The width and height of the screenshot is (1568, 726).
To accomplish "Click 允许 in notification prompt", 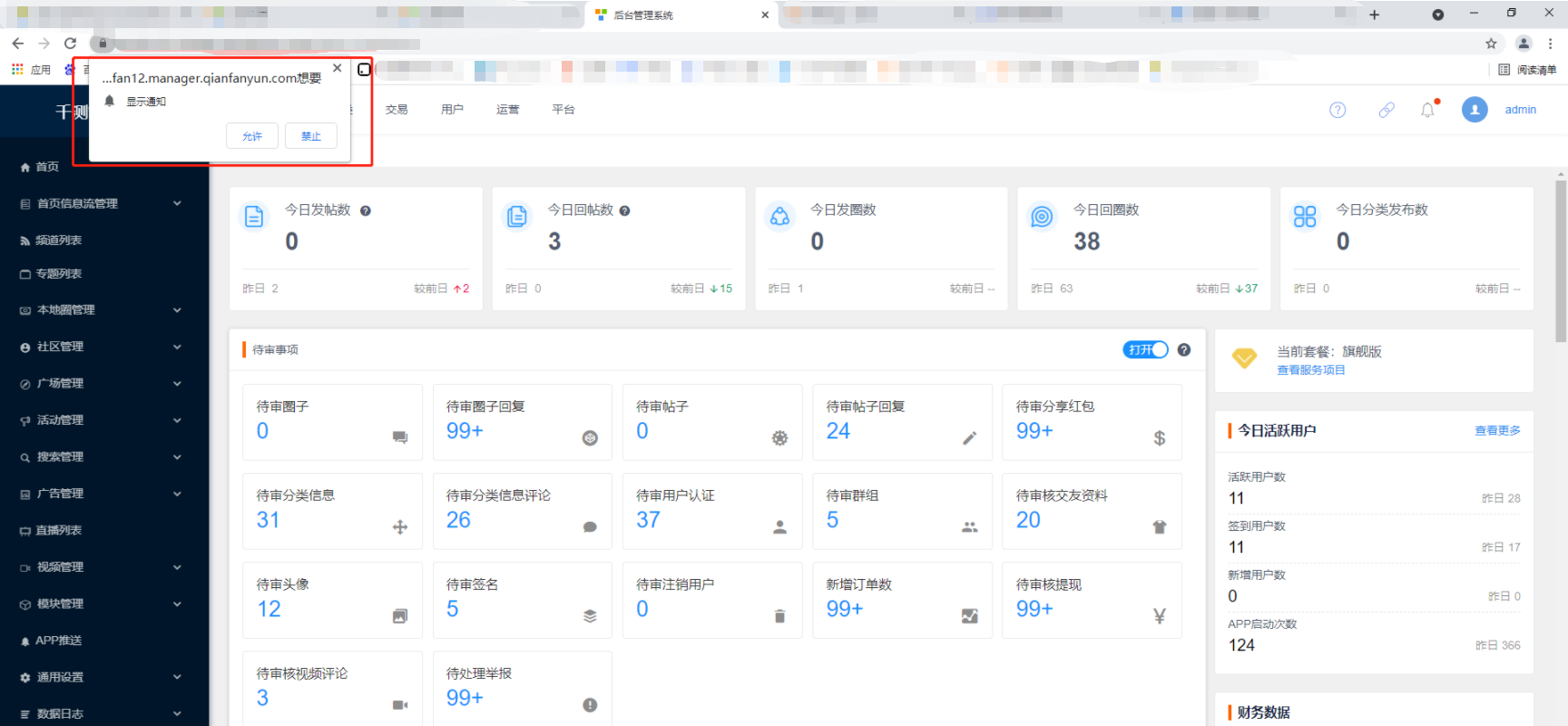I will pos(252,136).
